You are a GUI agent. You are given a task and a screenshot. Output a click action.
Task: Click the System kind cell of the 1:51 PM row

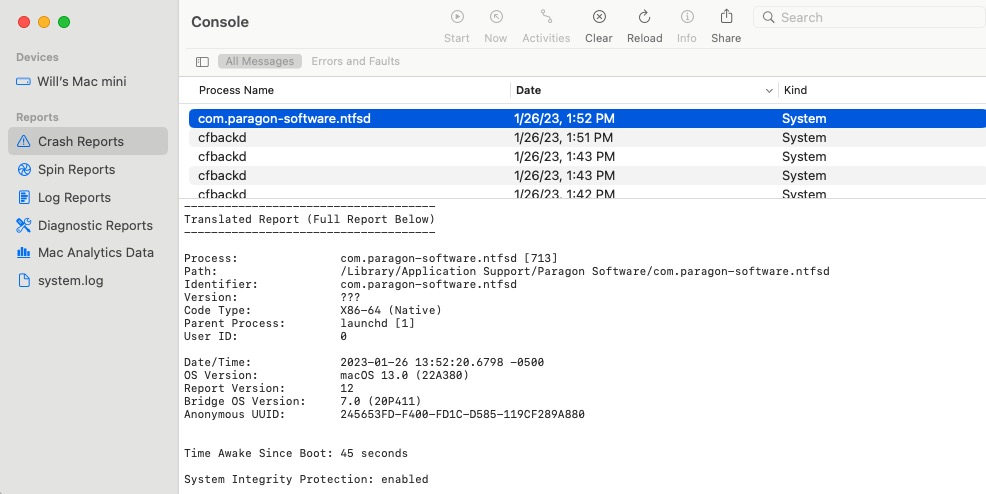pos(804,138)
